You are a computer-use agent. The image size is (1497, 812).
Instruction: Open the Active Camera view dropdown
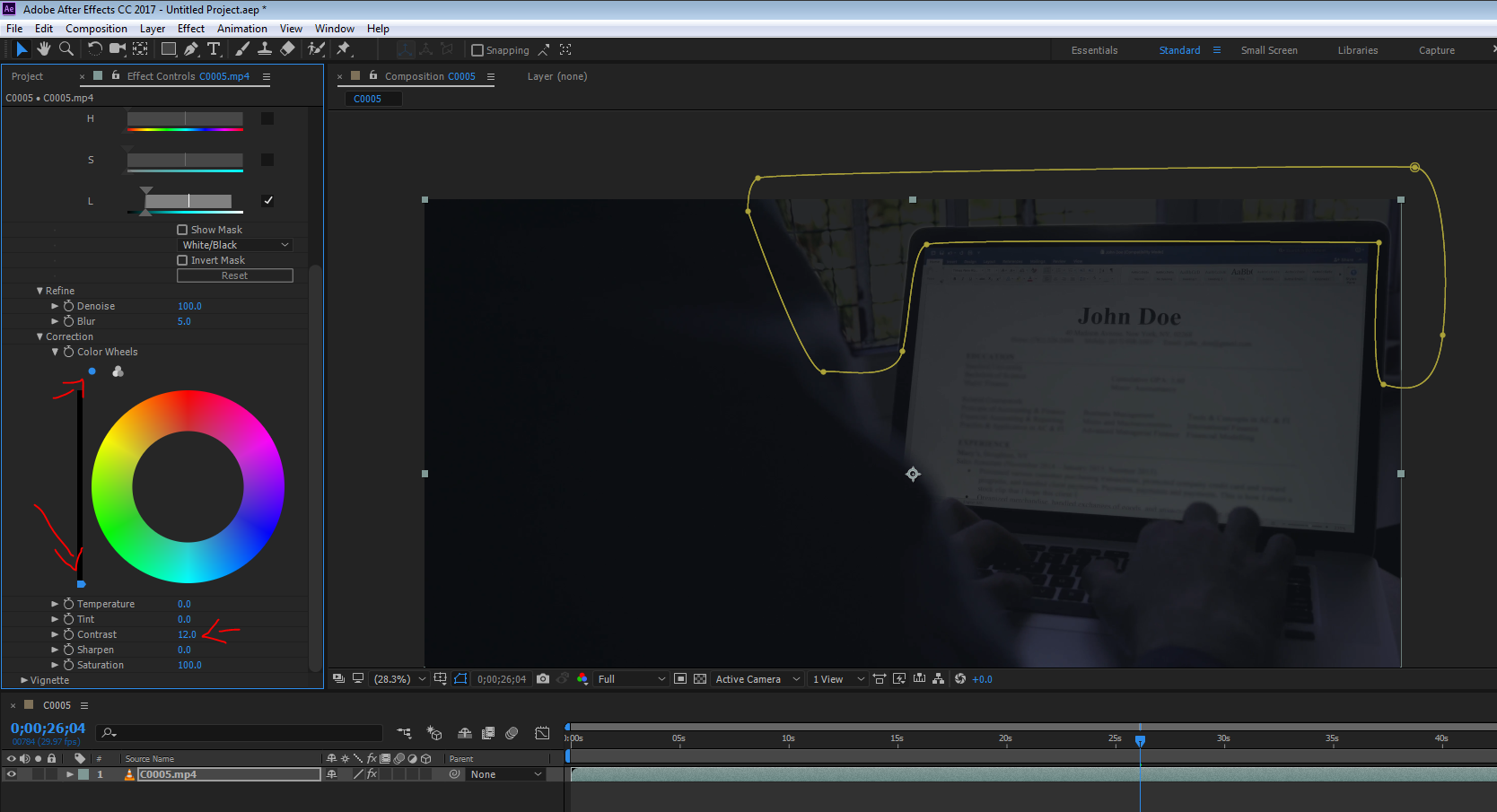tap(757, 679)
